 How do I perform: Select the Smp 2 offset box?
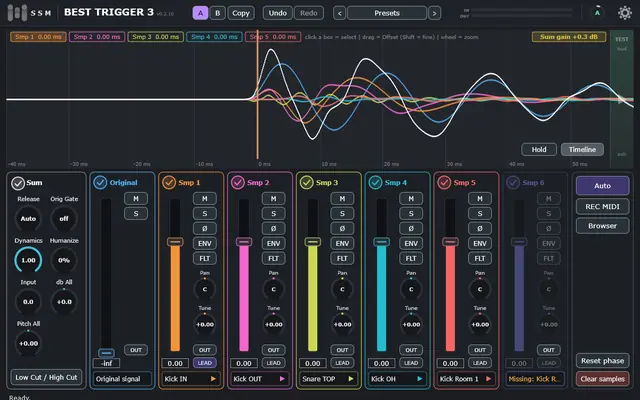(x=97, y=37)
